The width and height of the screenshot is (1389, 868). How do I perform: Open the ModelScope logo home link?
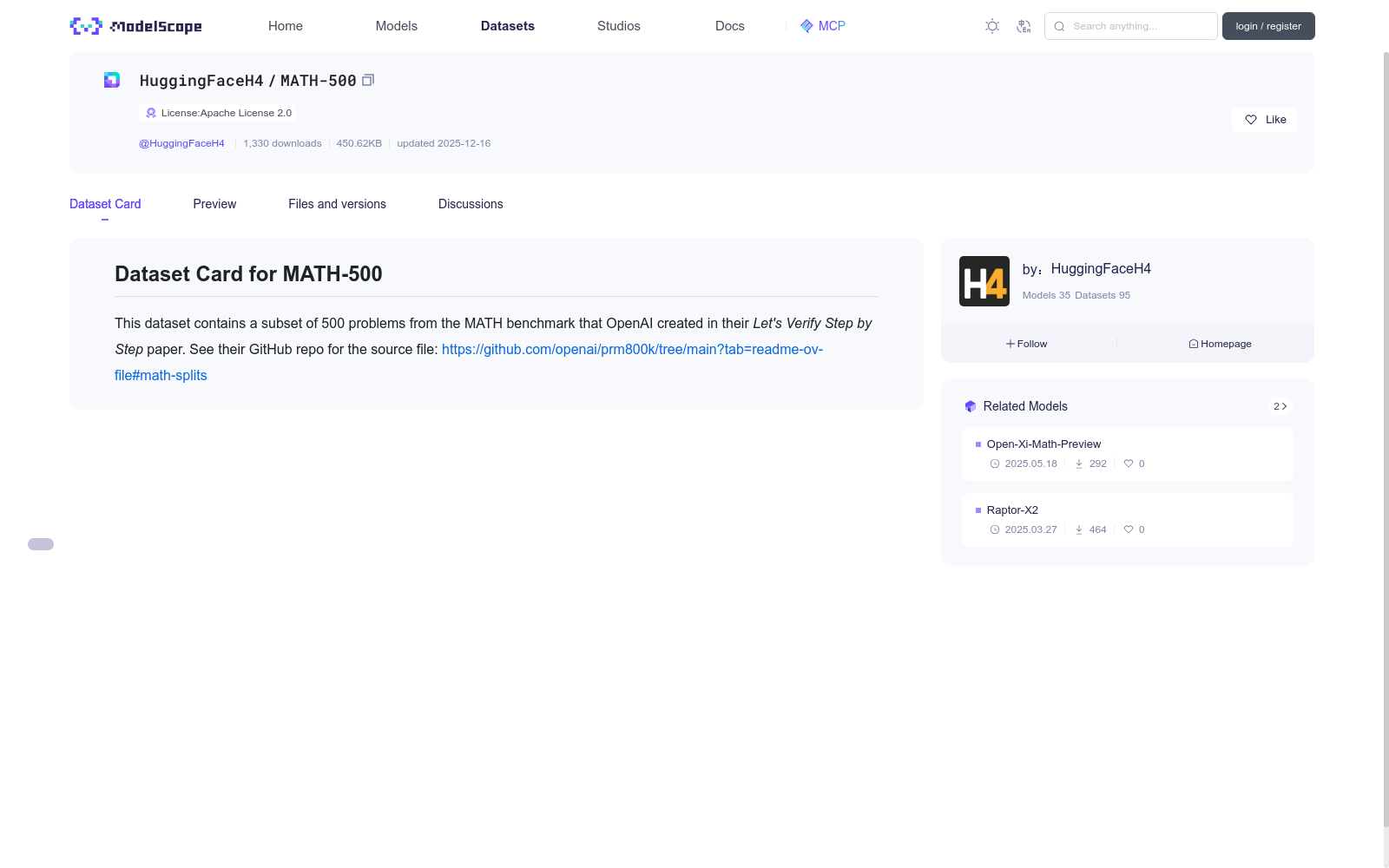pyautogui.click(x=135, y=26)
